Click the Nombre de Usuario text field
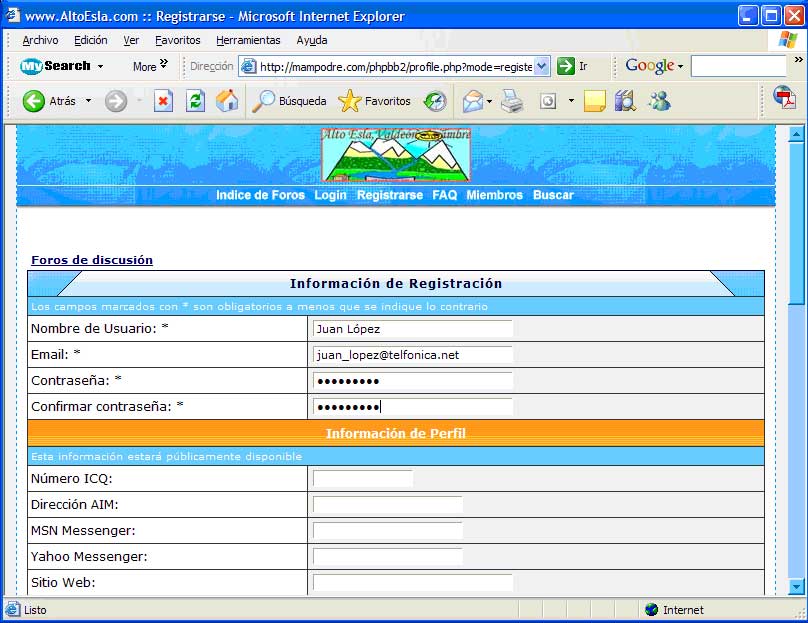 click(x=412, y=329)
